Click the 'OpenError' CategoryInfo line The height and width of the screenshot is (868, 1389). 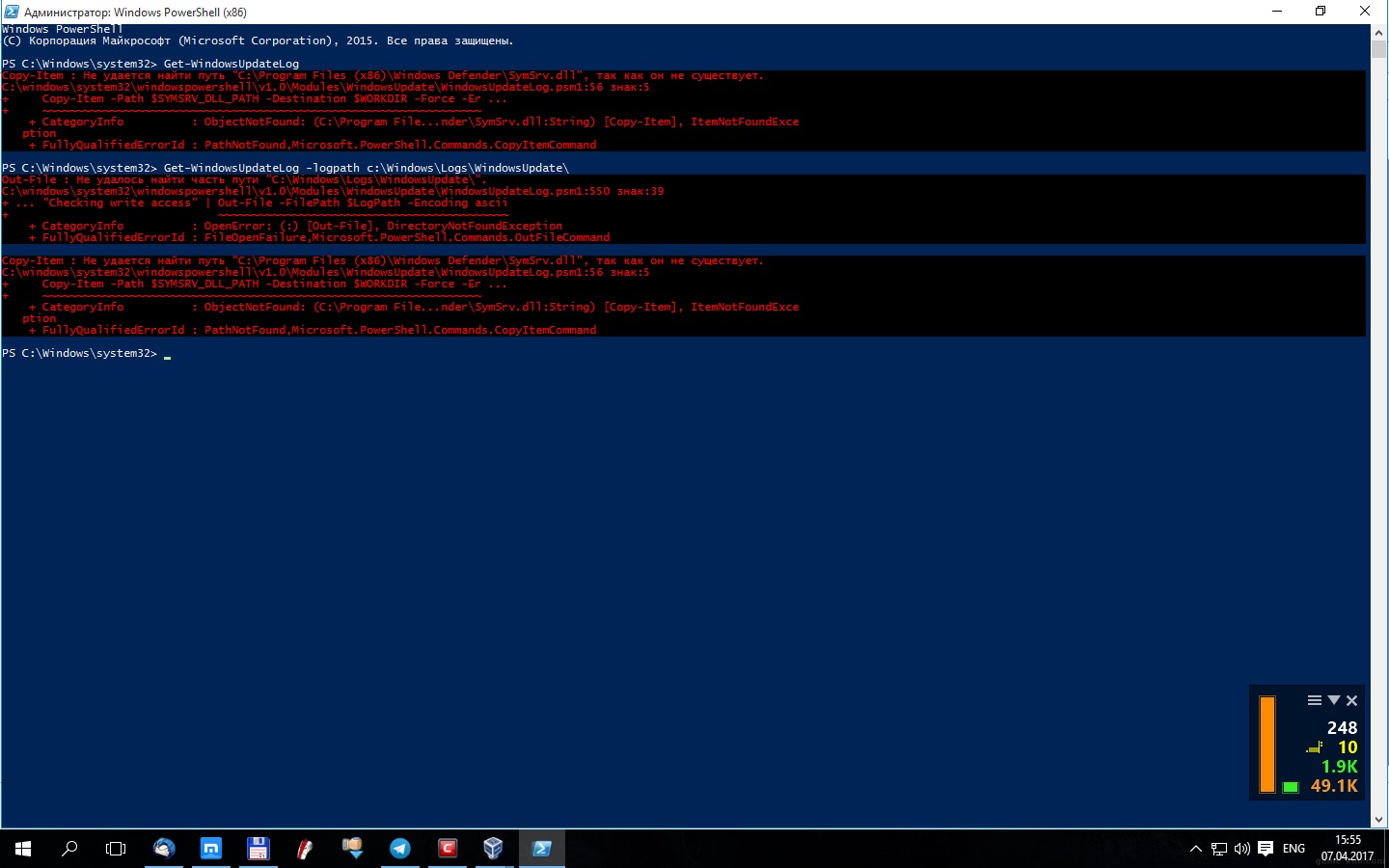(295, 226)
